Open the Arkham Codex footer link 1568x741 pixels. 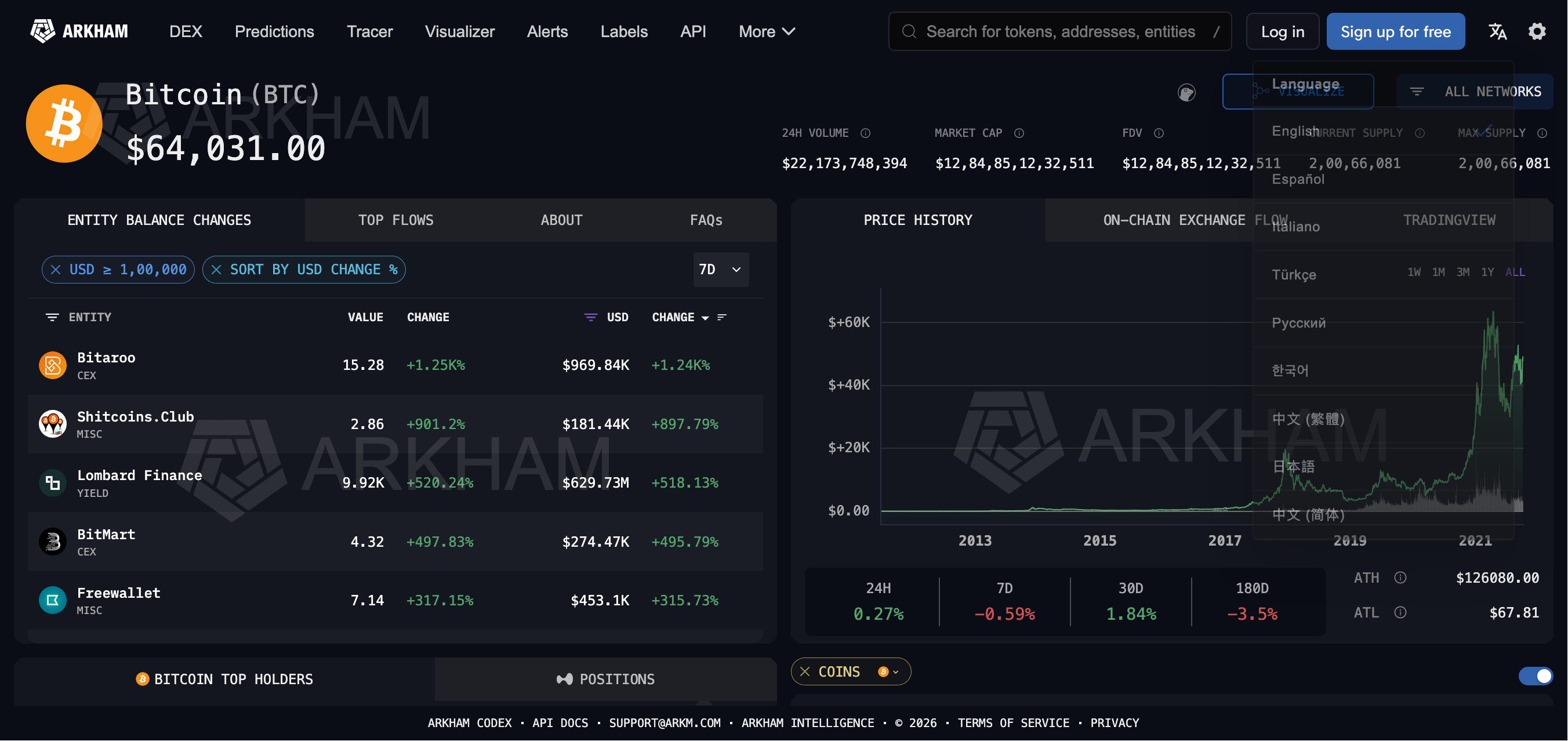469,724
